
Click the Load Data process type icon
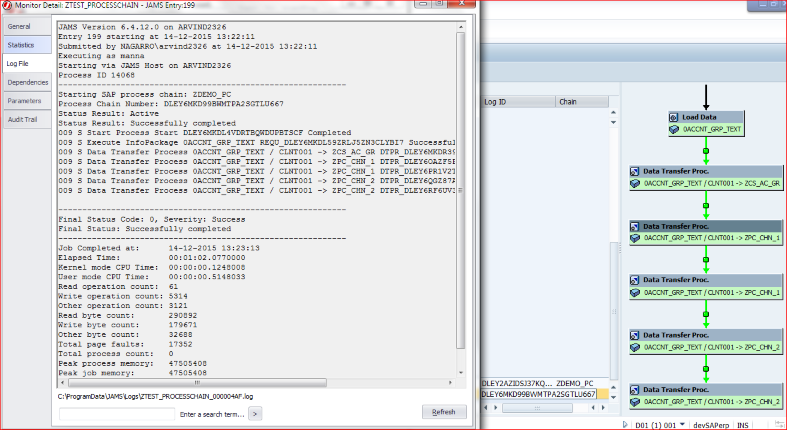(674, 117)
